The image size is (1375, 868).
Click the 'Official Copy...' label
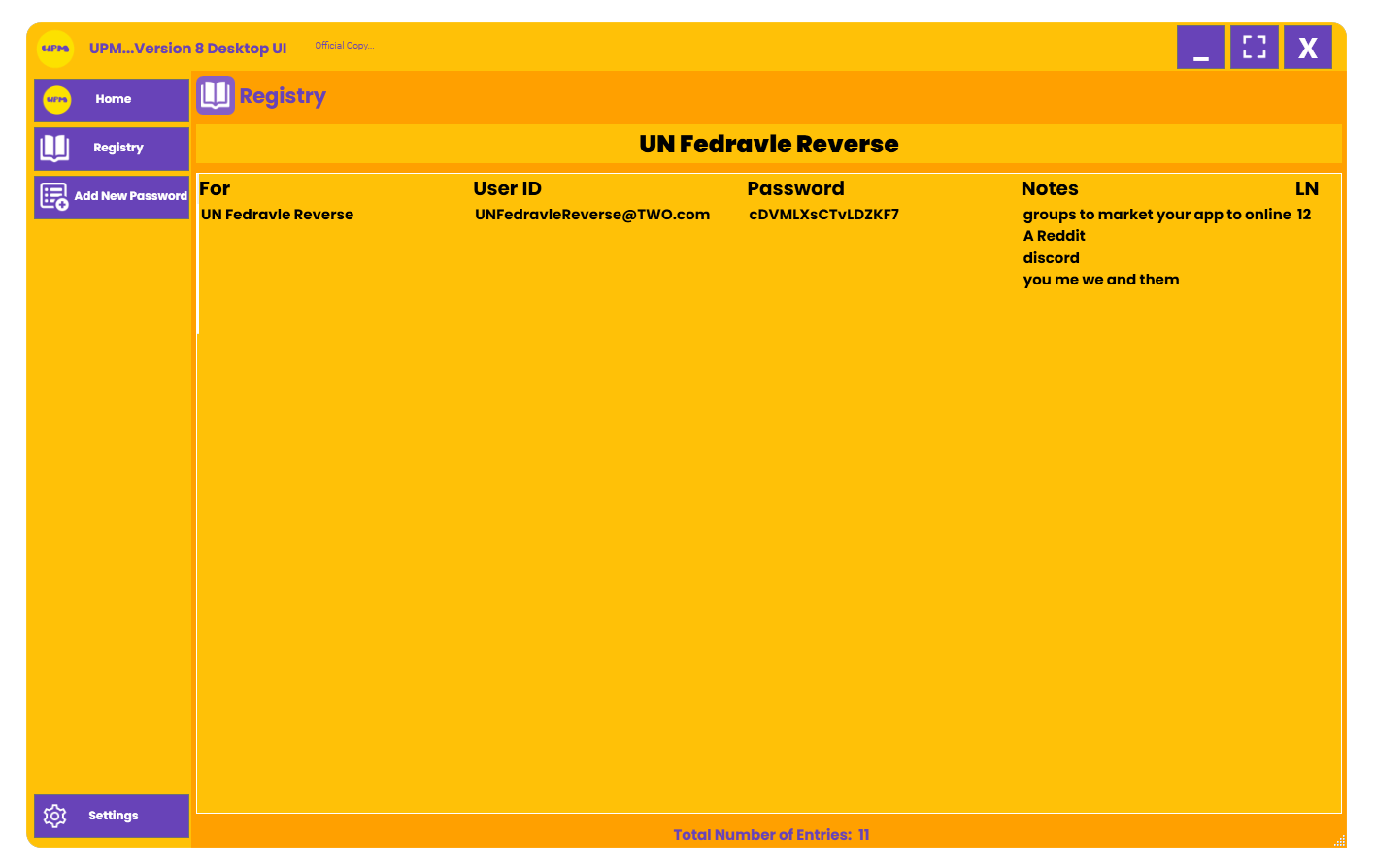tap(344, 46)
